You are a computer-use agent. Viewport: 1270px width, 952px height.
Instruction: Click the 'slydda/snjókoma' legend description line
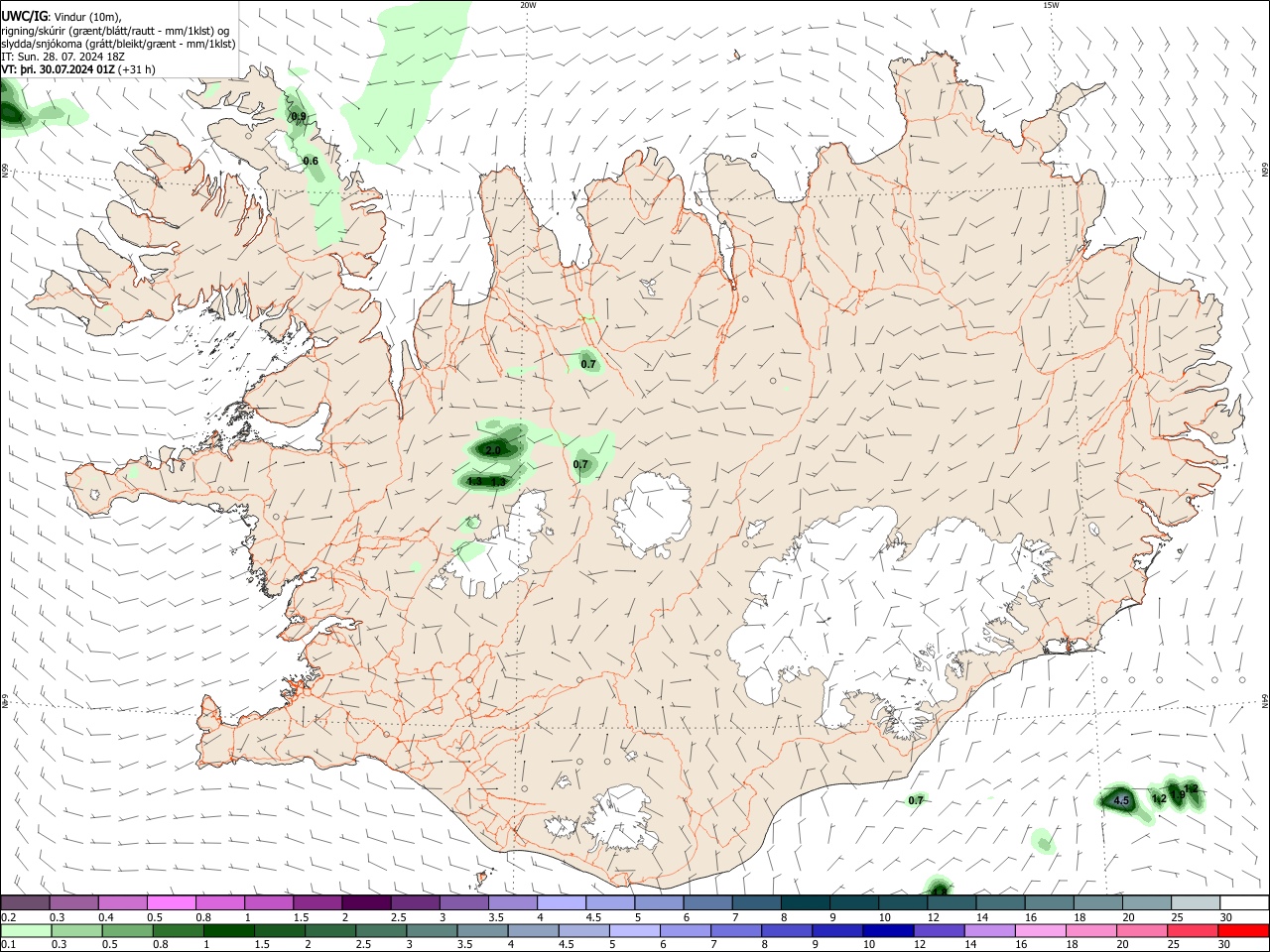tap(118, 44)
